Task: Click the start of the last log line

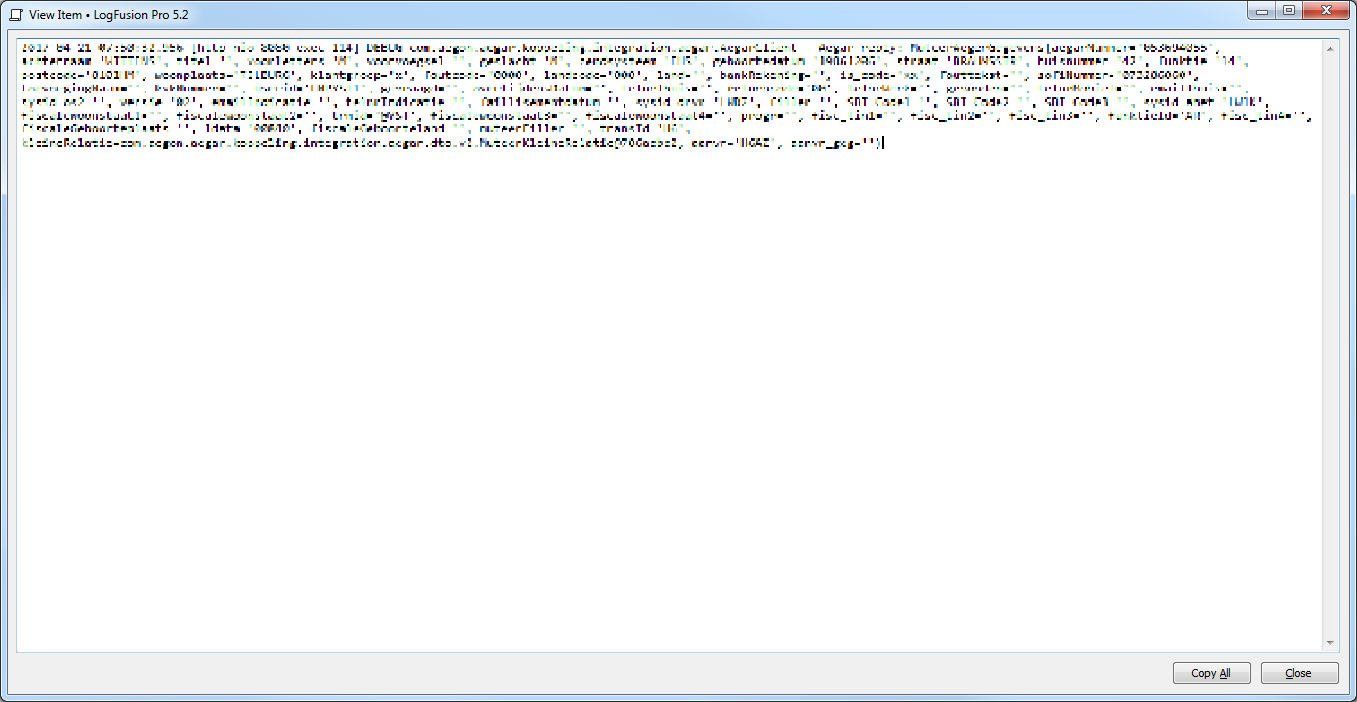Action: point(22,144)
